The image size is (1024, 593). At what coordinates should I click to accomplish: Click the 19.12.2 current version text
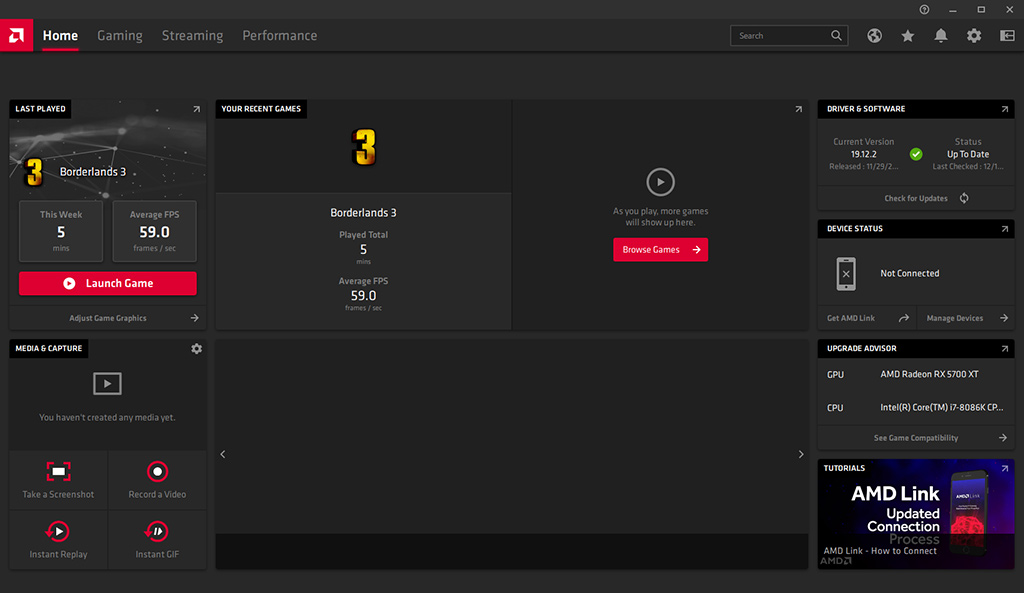[863, 154]
